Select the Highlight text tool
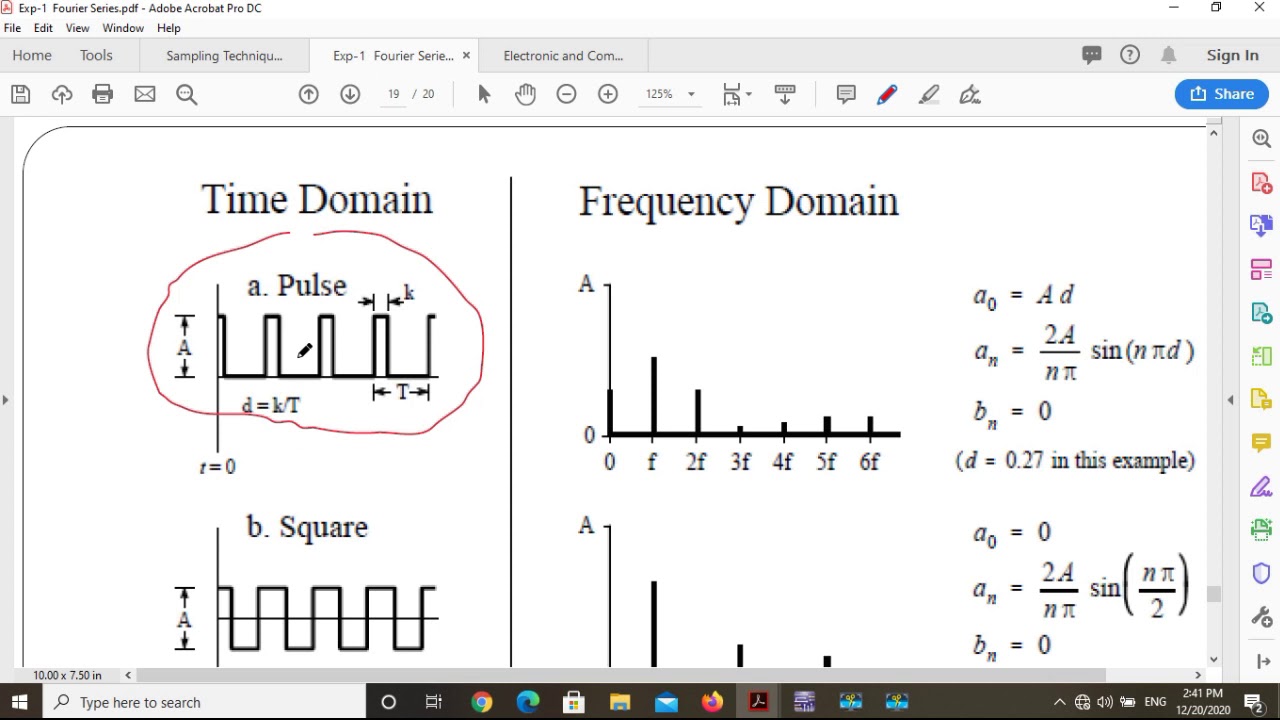 pos(929,94)
